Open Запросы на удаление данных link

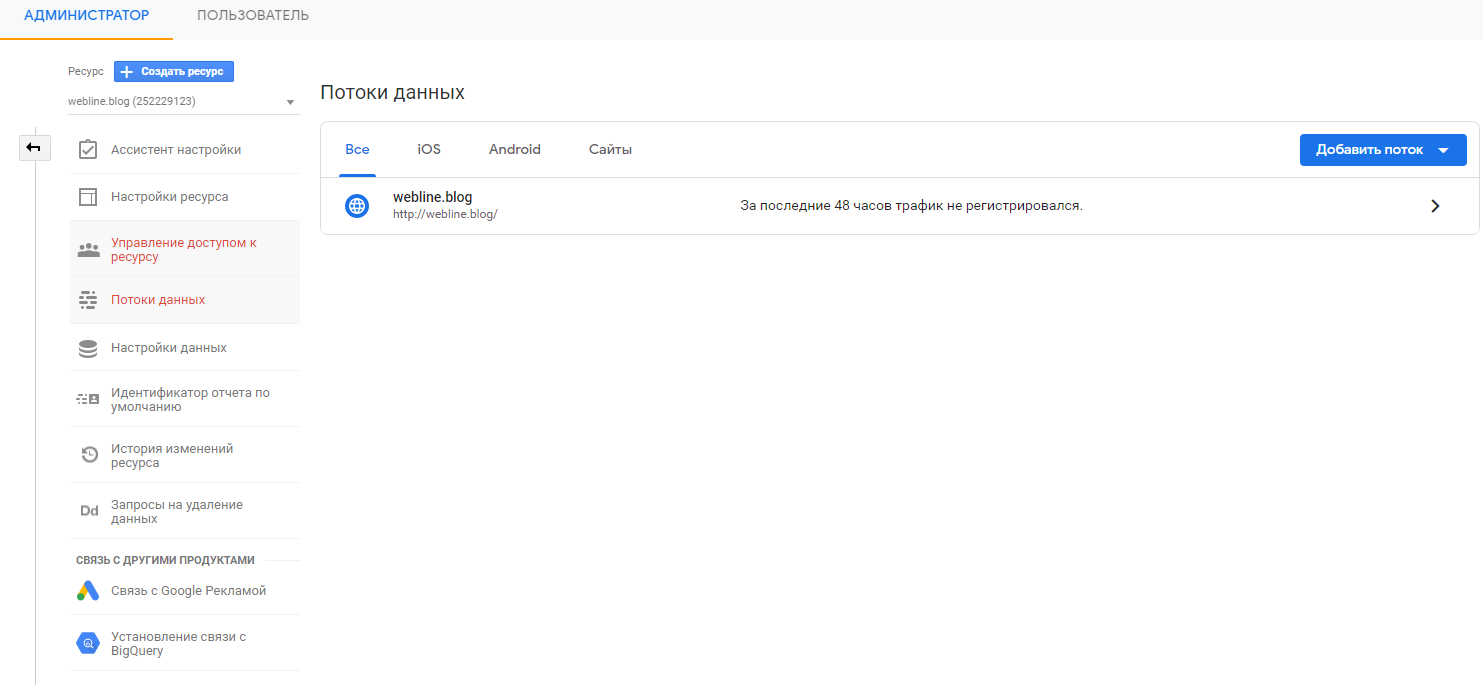click(177, 512)
